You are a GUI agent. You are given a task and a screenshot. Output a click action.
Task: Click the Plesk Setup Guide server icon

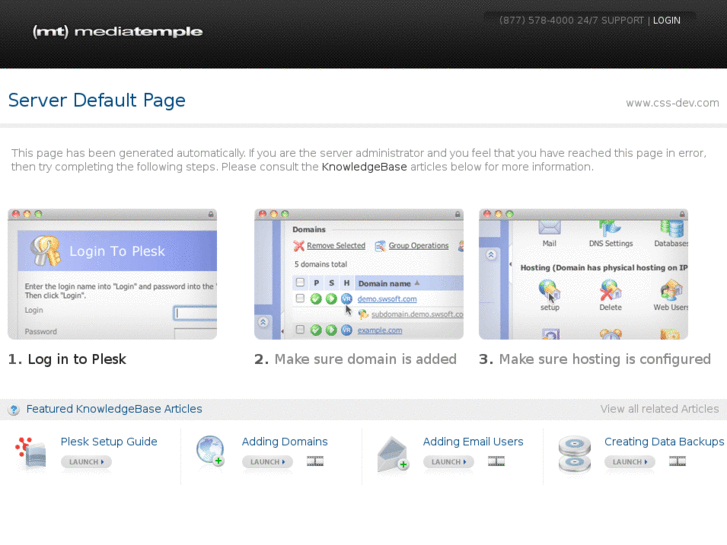(x=32, y=453)
